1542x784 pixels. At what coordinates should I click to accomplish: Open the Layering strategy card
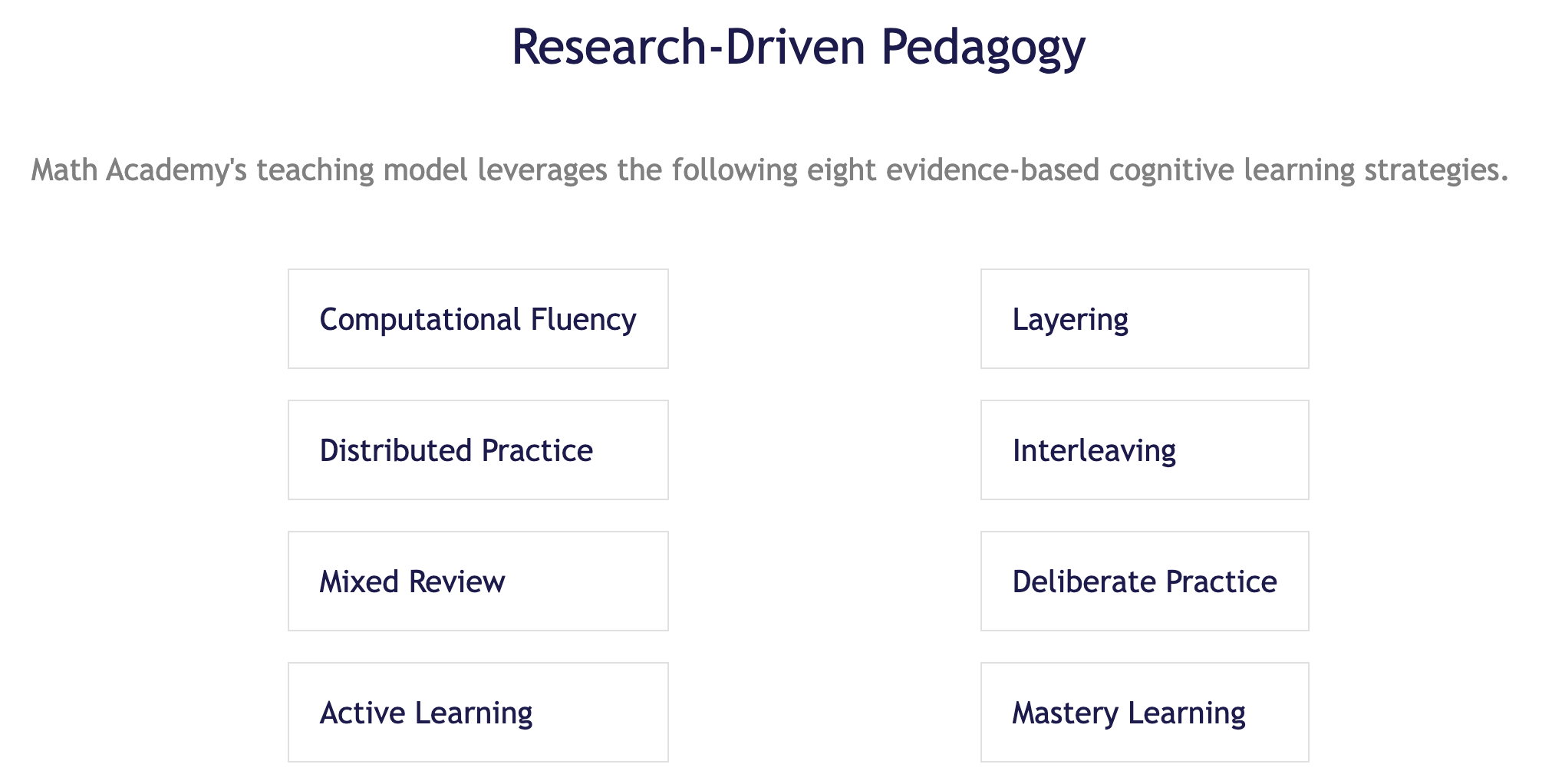[1144, 319]
